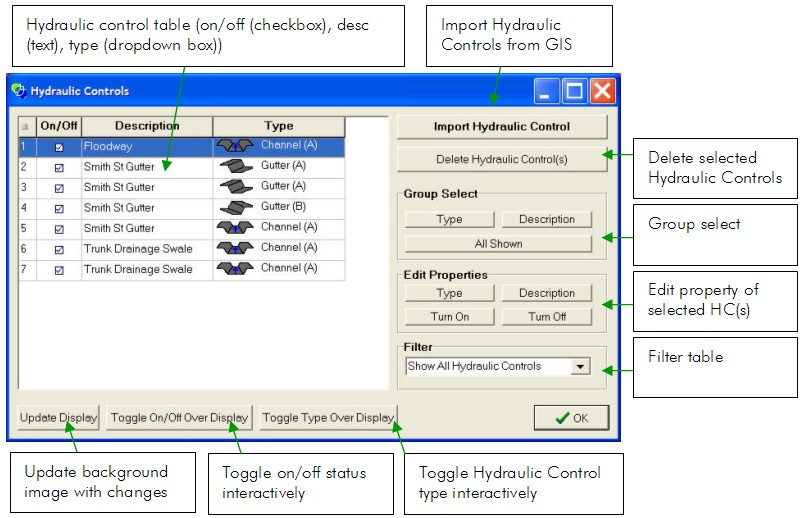Viewport: 800px width, 518px height.
Task: Toggle the On/Off checkbox in row 6
Action: 59,249
